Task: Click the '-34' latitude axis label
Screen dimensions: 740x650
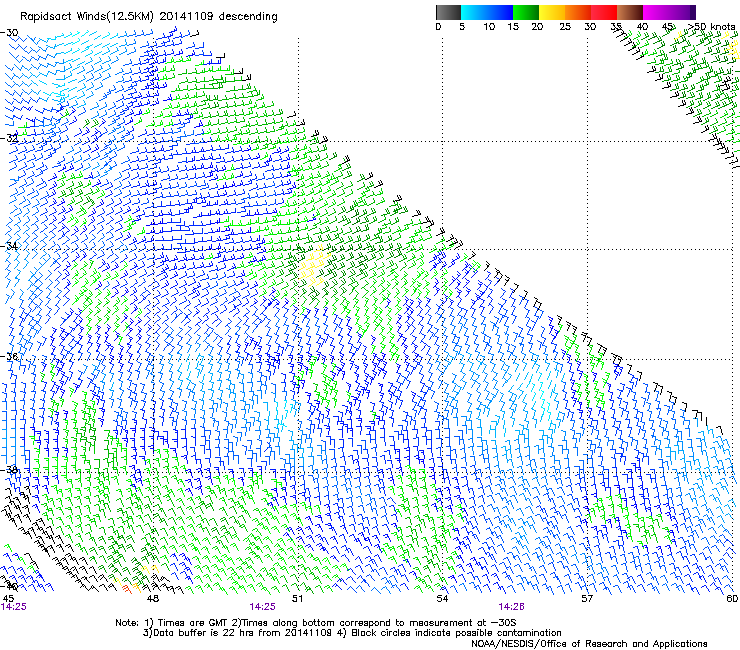Action: coord(9,246)
